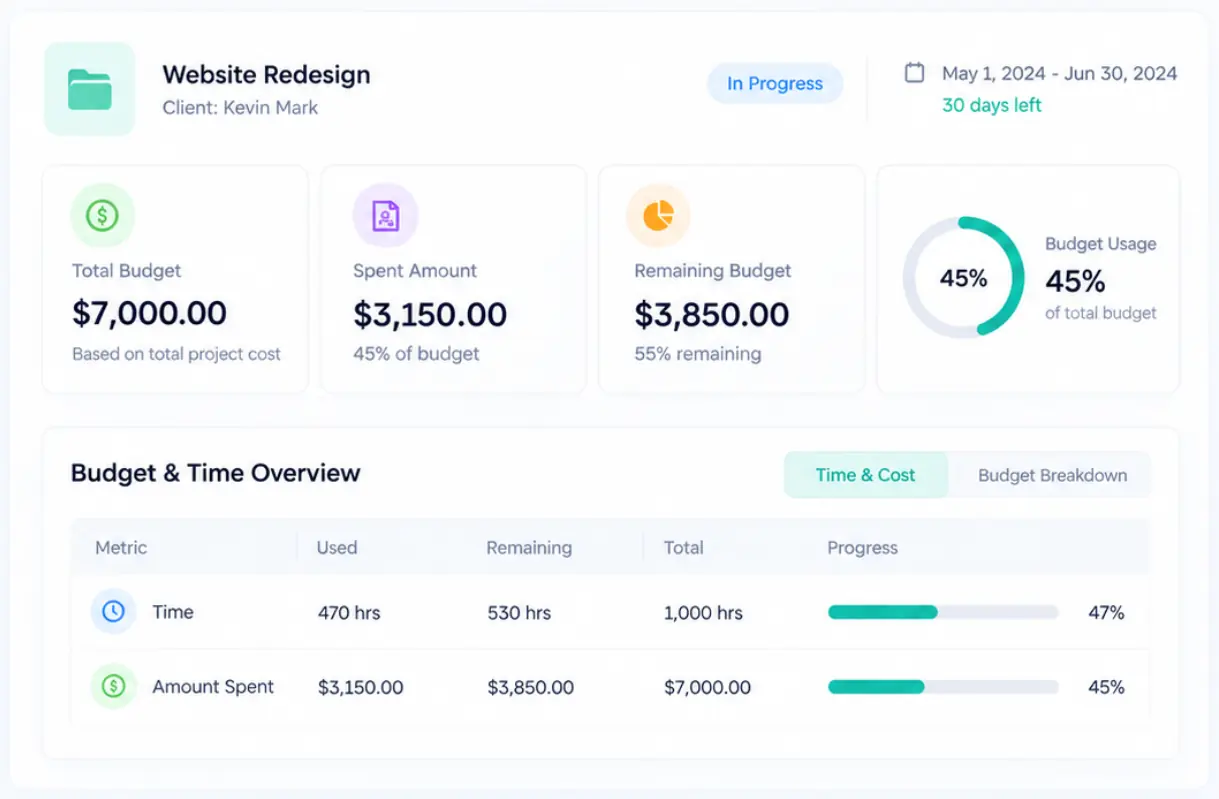Click the Total column header

(684, 548)
